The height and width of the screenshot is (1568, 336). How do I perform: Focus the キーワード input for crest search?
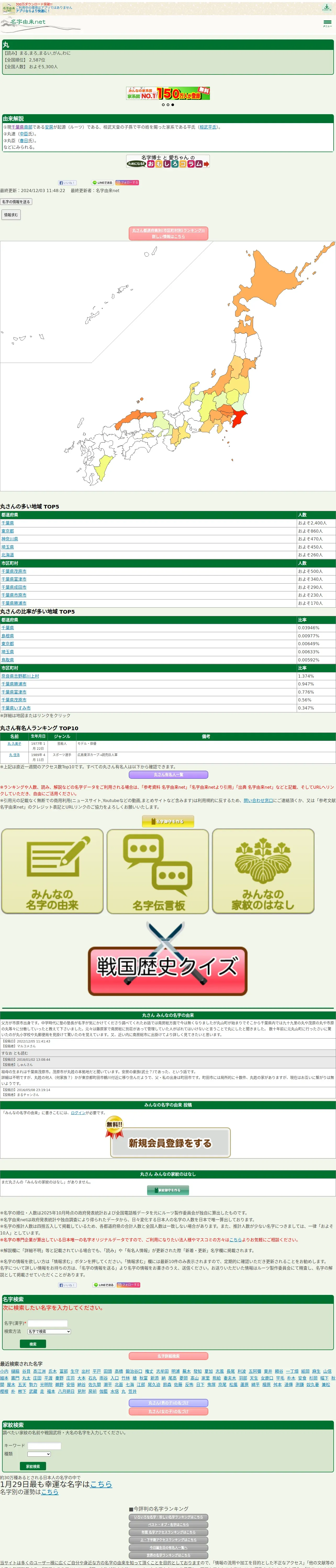(44, 1446)
